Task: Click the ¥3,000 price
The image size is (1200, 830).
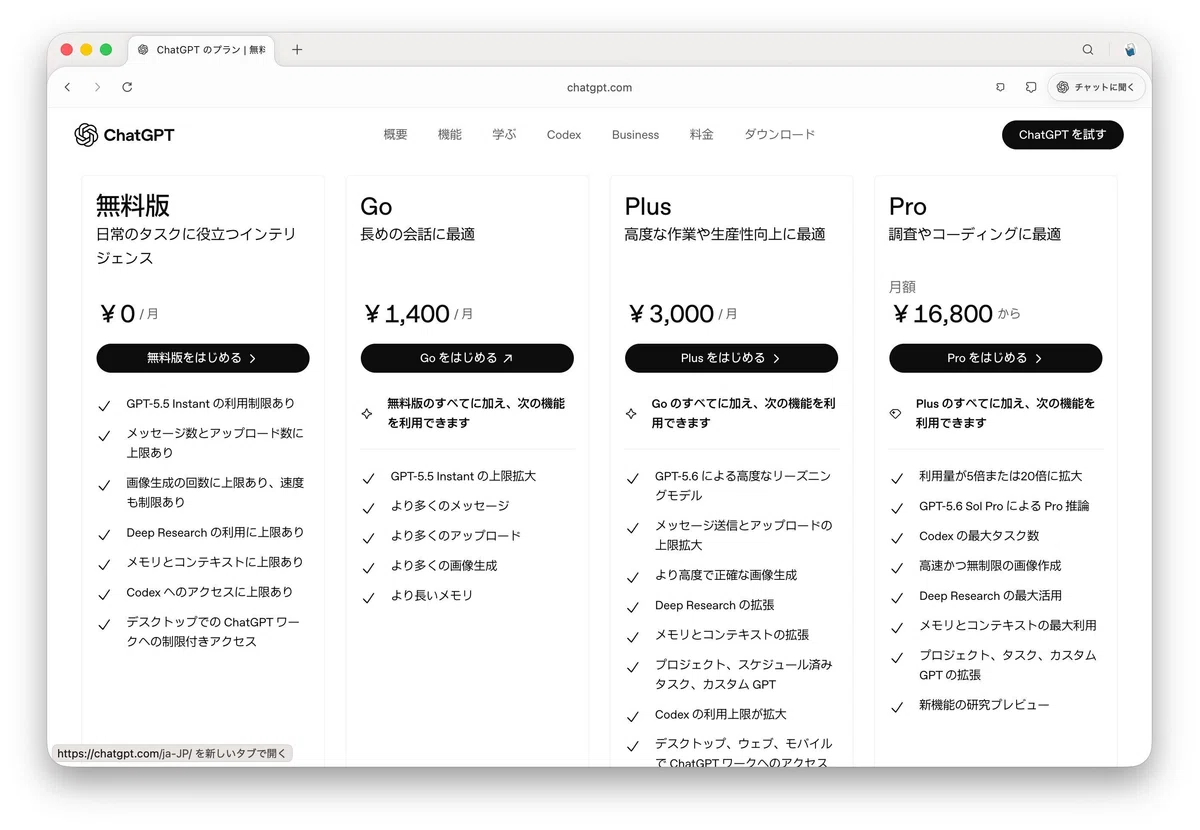Action: [x=670, y=314]
